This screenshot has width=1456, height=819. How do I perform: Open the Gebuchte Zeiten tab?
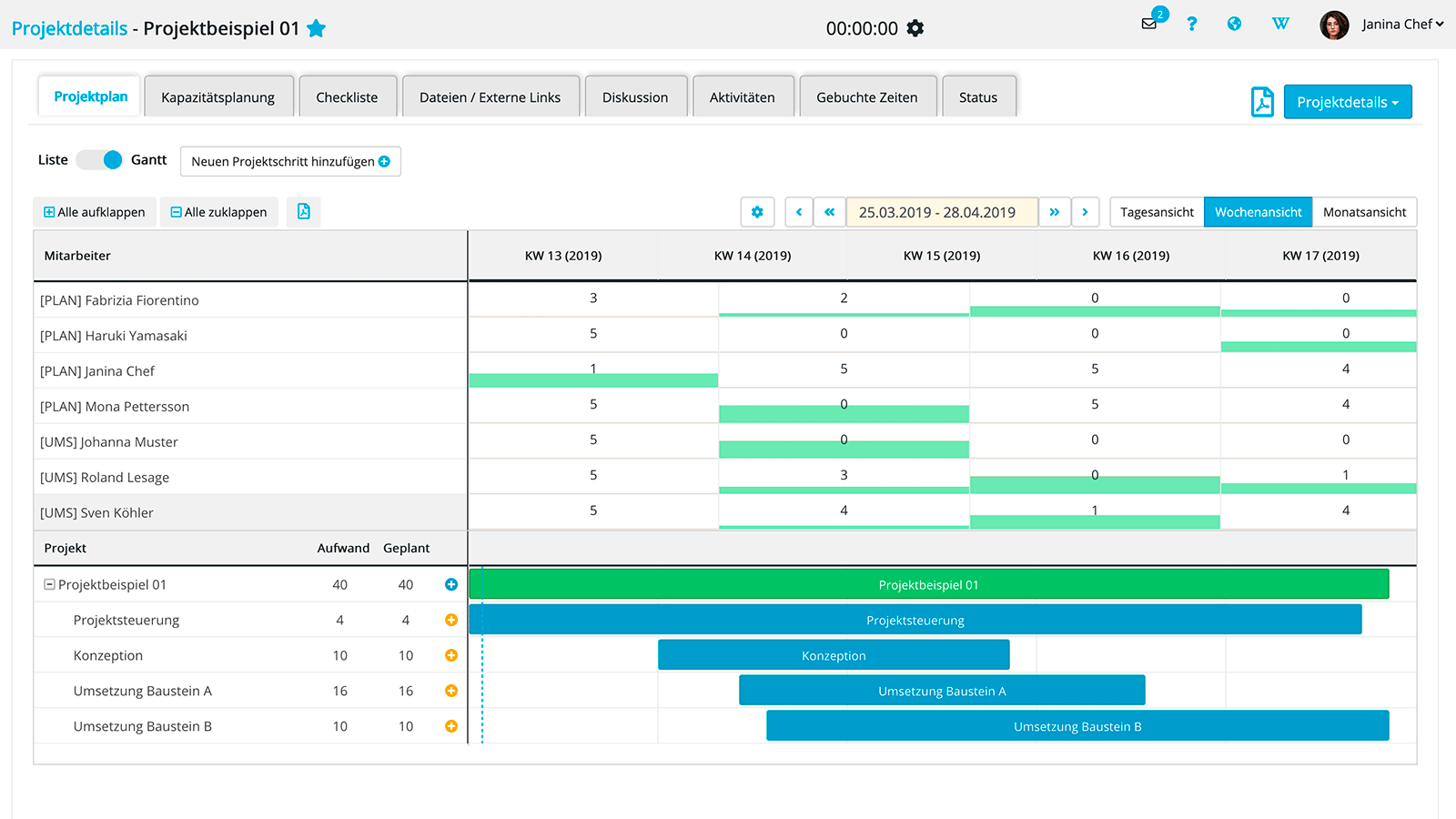pos(867,96)
